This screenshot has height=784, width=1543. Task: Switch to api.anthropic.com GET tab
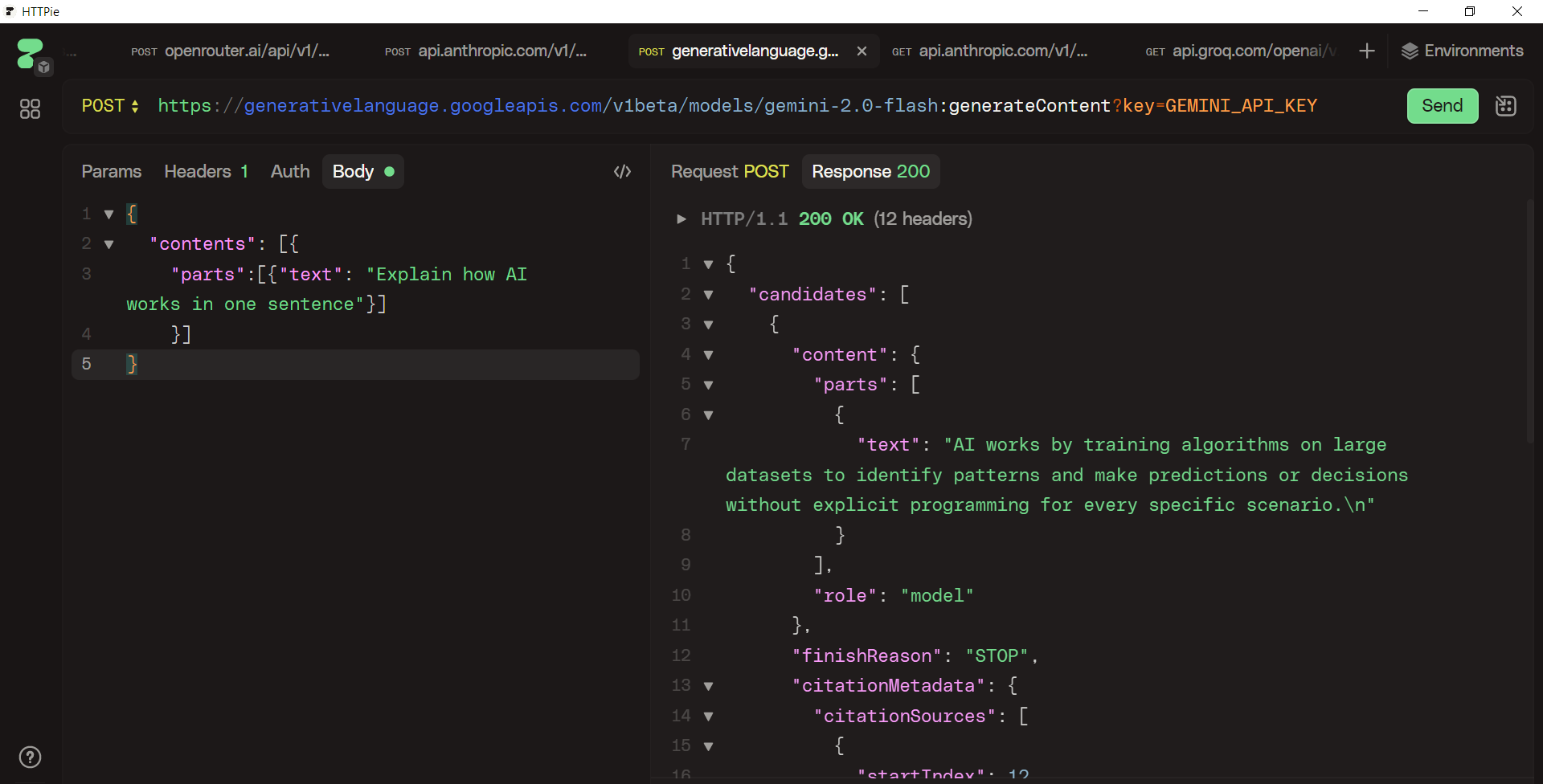click(990, 51)
